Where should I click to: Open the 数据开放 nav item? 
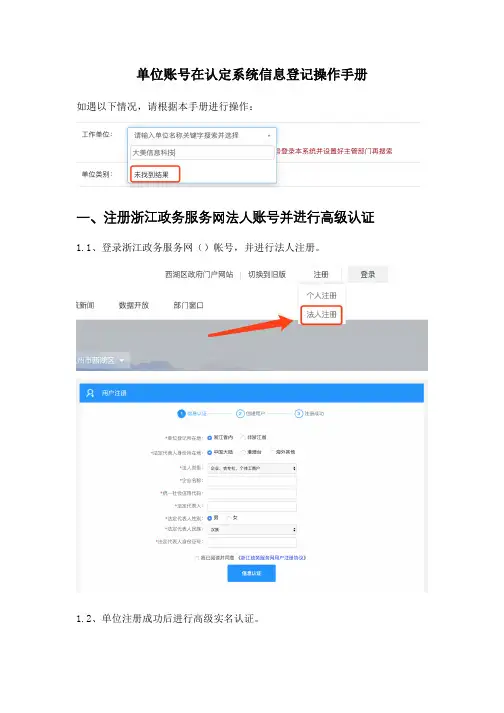point(134,305)
